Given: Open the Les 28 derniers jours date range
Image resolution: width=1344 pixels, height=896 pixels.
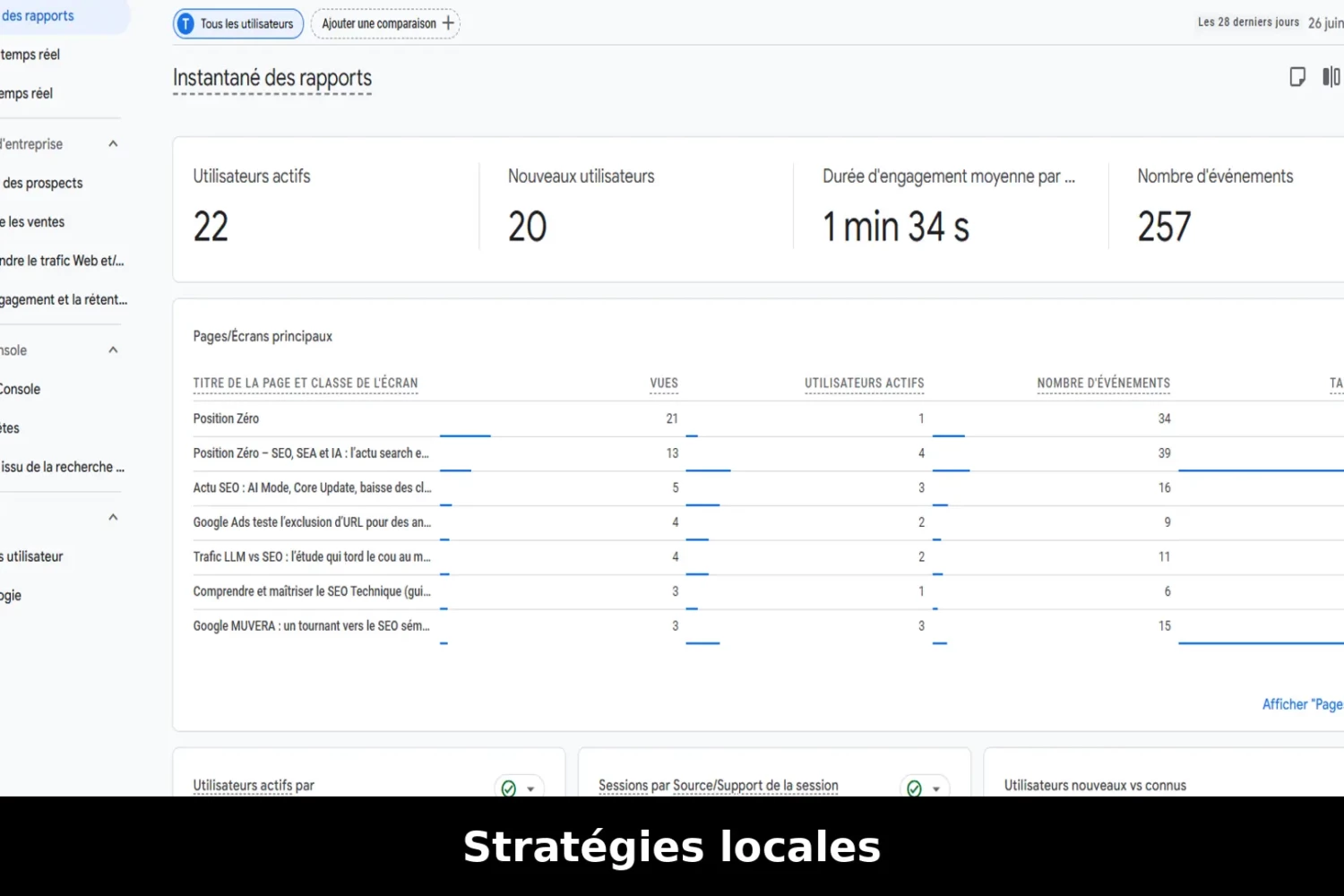Looking at the screenshot, I should [1248, 22].
